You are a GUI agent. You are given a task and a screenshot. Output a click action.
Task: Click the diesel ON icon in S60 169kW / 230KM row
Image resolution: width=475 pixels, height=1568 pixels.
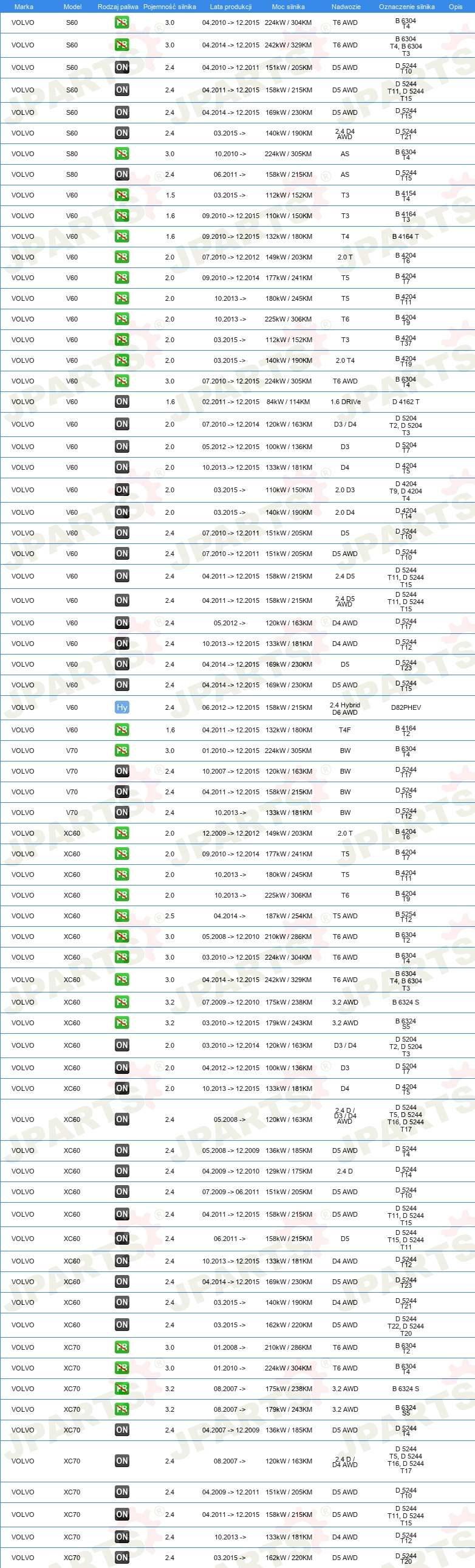121,112
